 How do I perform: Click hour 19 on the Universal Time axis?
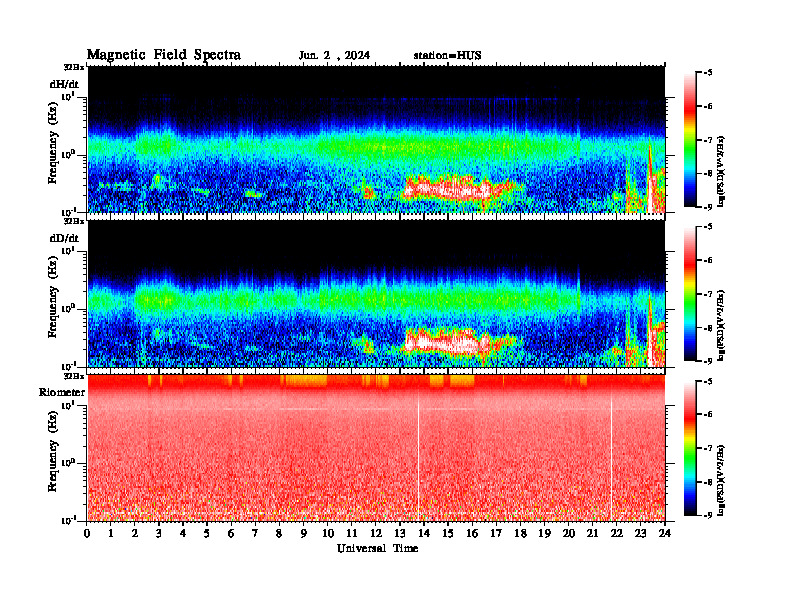[x=544, y=534]
